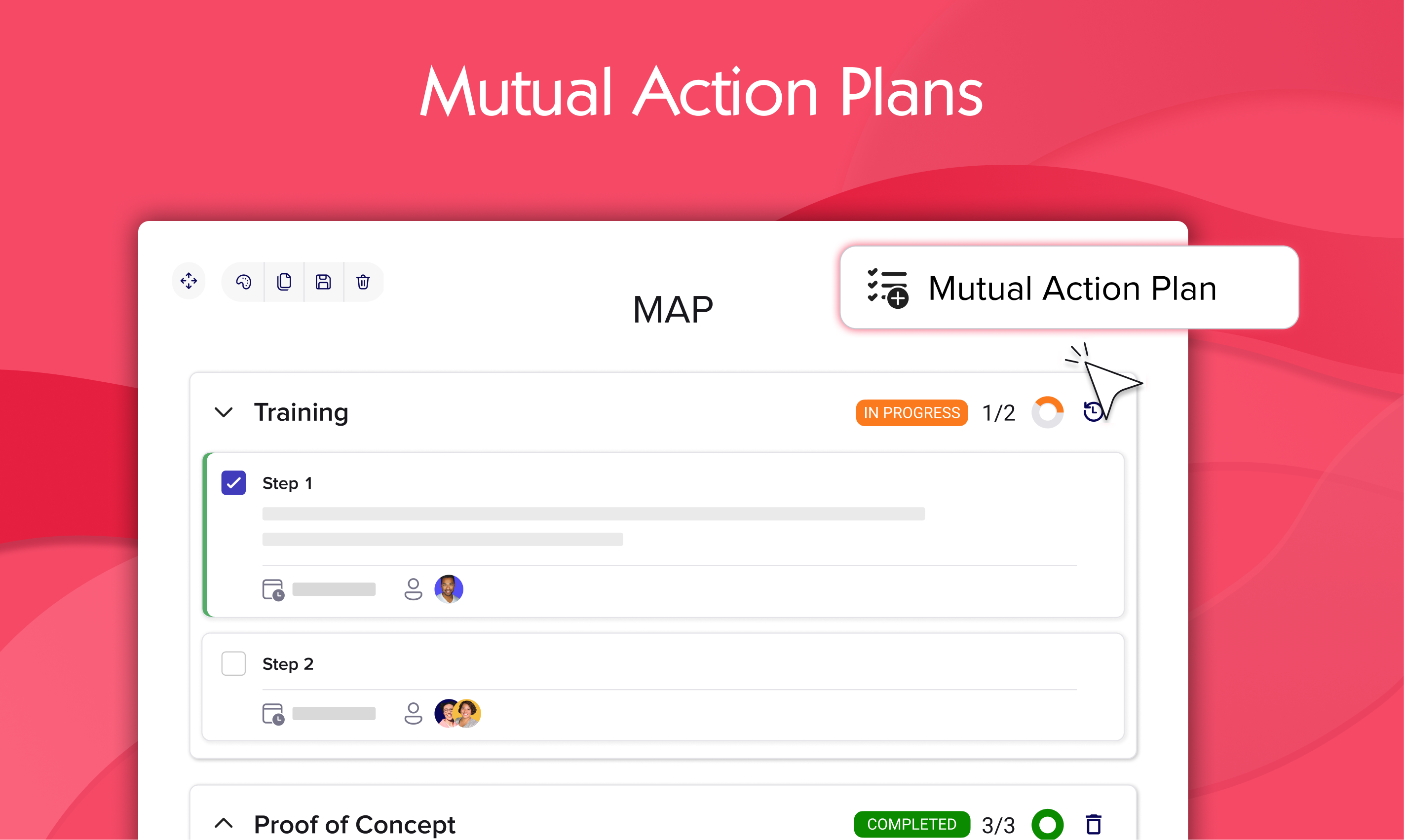Delete the Proof of Concept section
The width and height of the screenshot is (1404, 840).
pyautogui.click(x=1094, y=824)
